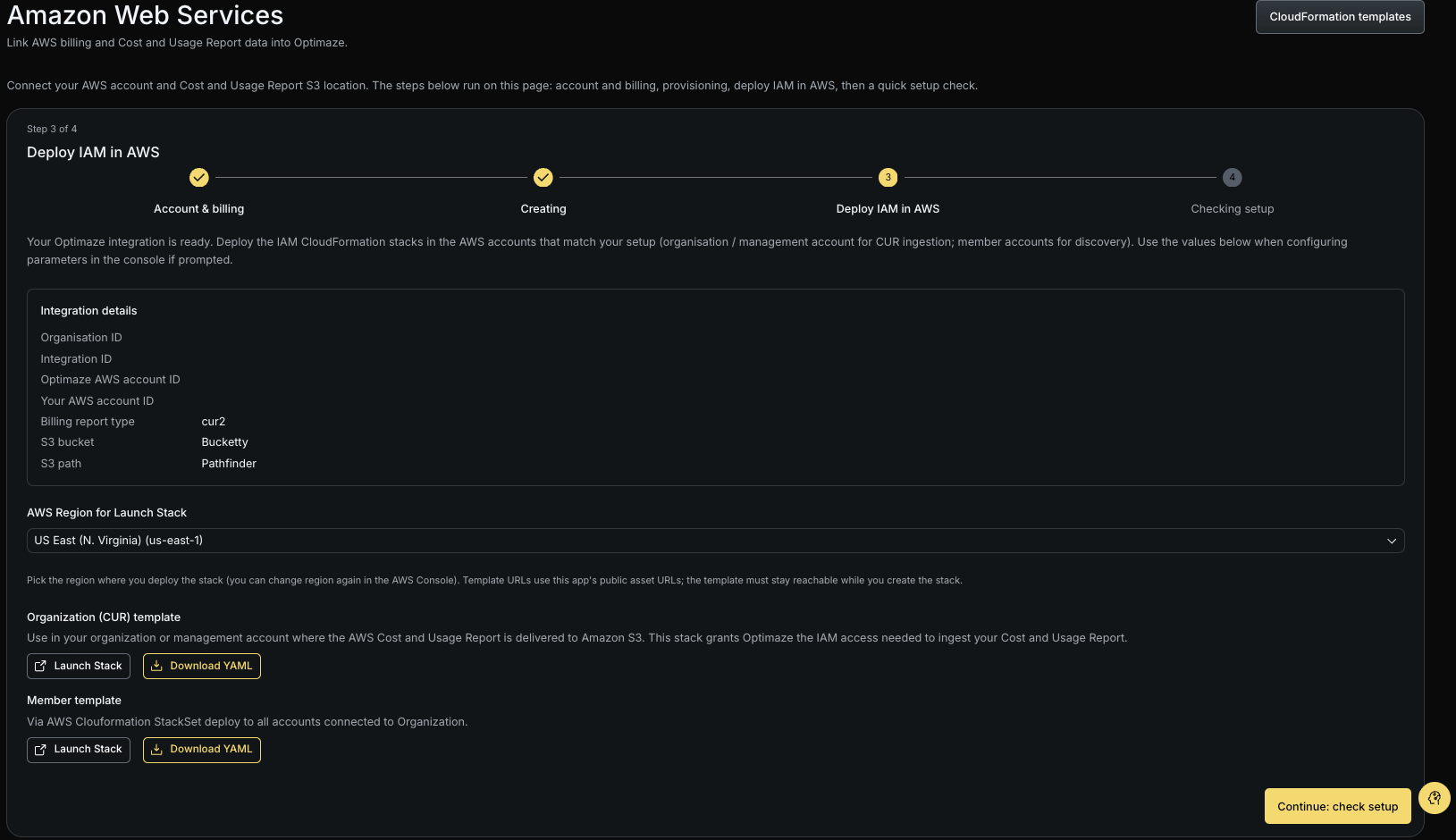This screenshot has height=840, width=1456.
Task: Click the Deploy IAM in AWS step label
Action: [x=888, y=209]
